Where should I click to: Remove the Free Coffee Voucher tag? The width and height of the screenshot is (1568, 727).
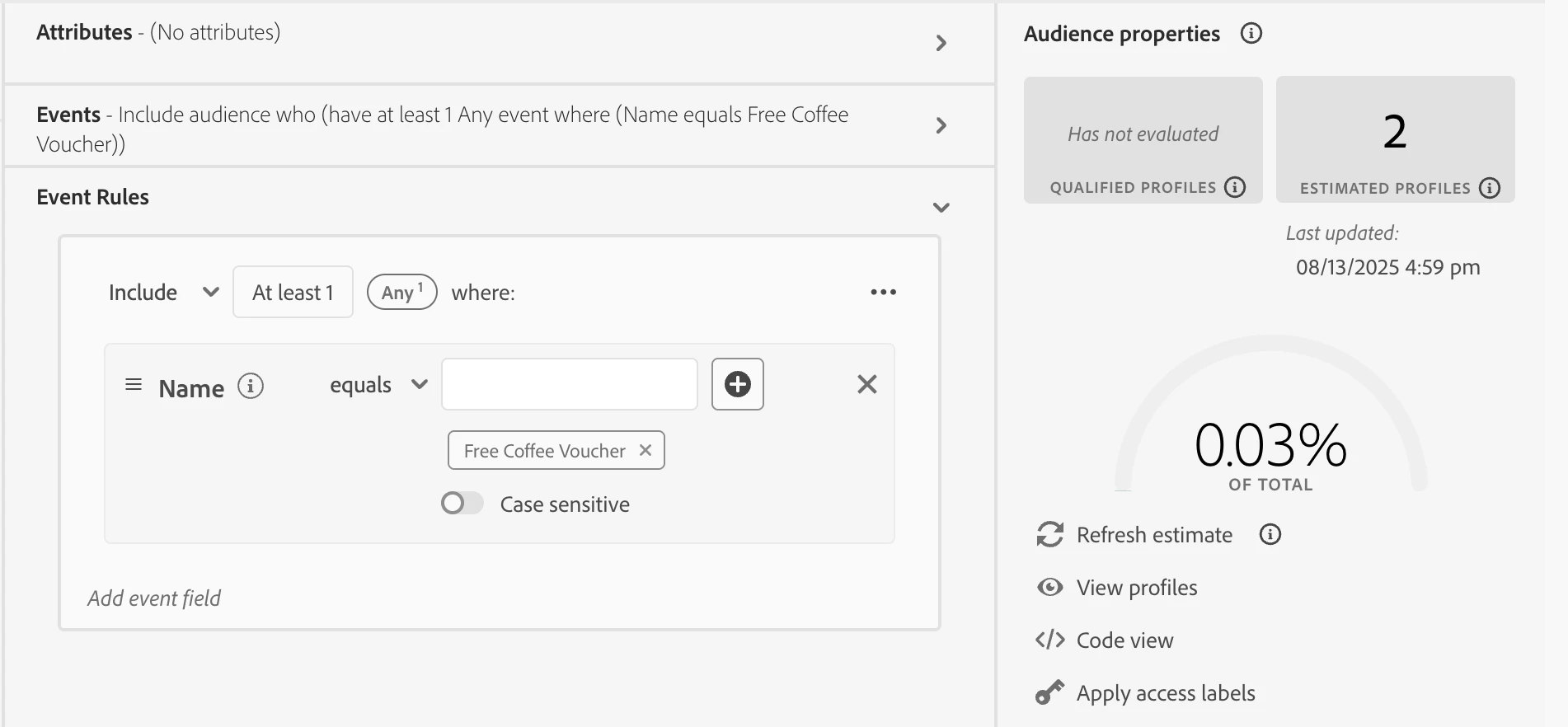click(x=646, y=450)
